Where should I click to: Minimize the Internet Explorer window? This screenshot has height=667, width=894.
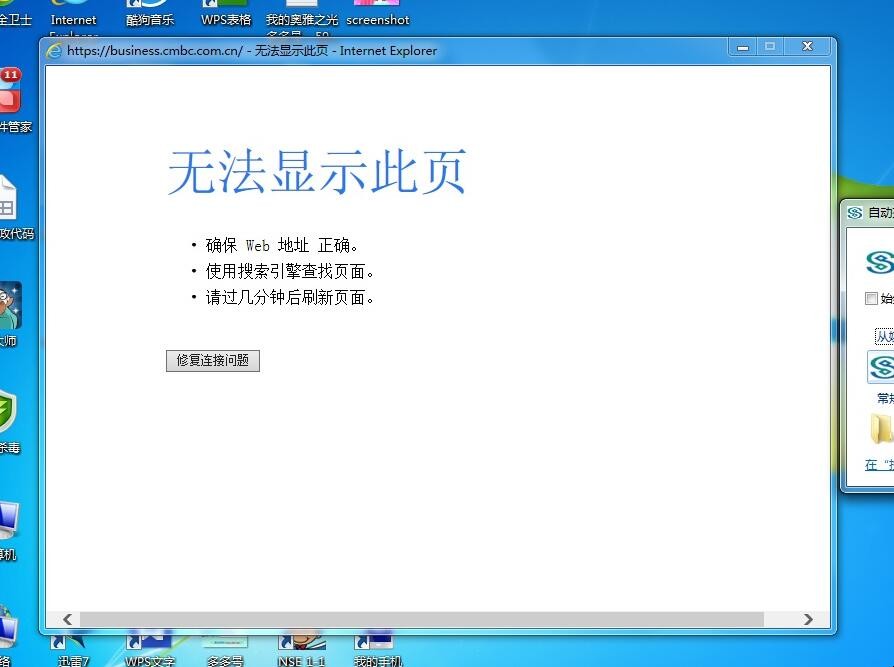[x=742, y=47]
